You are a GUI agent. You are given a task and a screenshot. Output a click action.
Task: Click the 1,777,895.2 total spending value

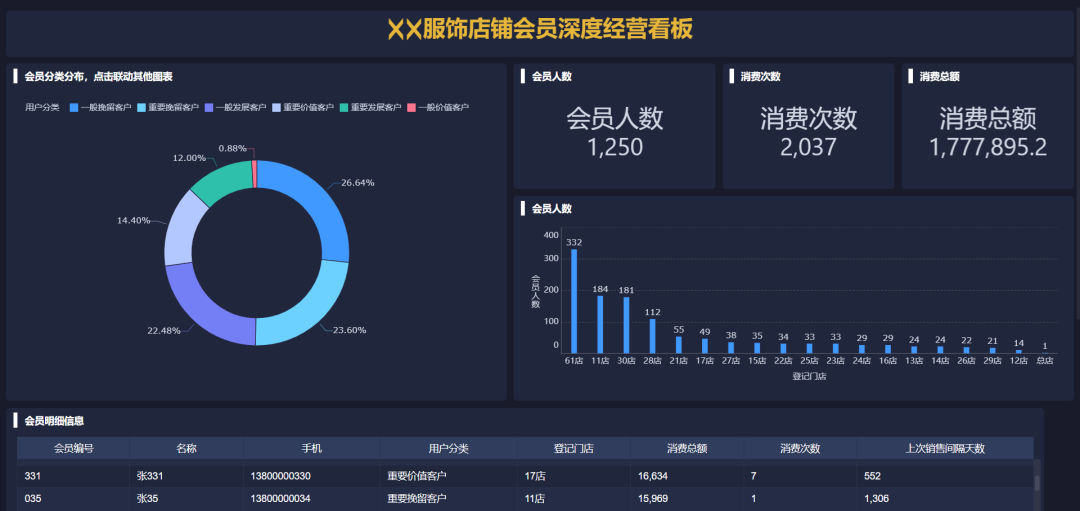click(988, 147)
